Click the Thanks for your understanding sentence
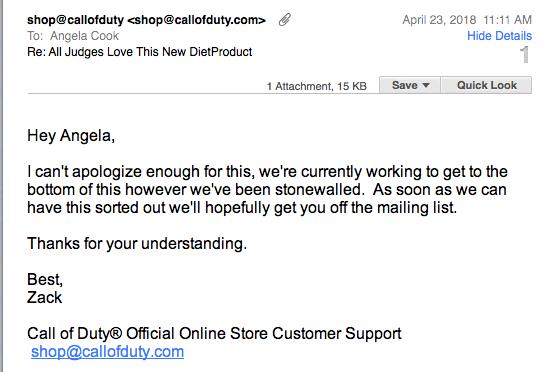544x372 pixels. click(x=137, y=244)
